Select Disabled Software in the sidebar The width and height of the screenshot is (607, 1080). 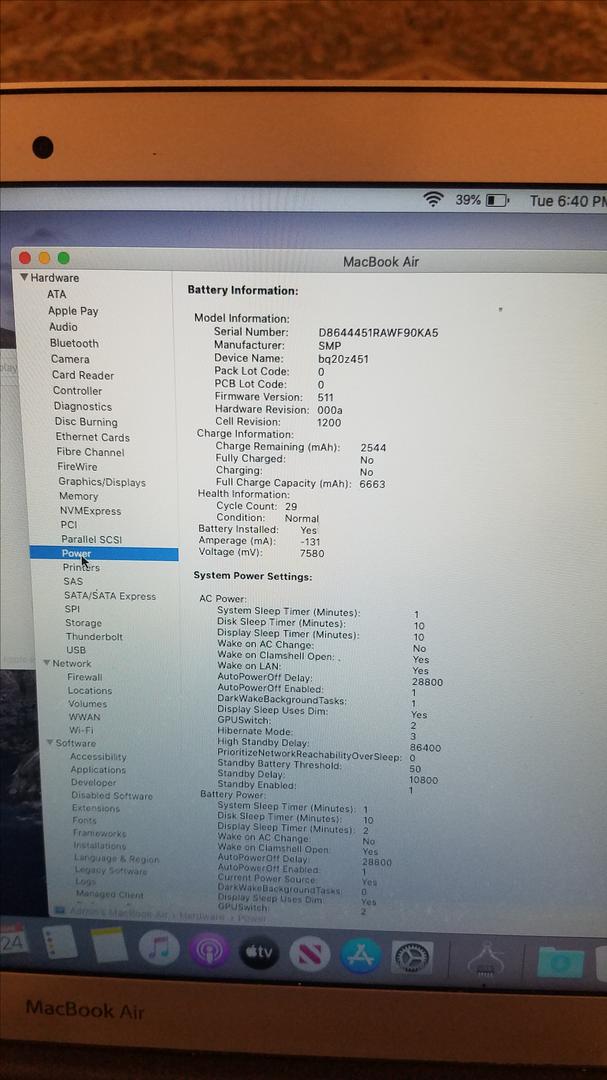click(x=112, y=796)
